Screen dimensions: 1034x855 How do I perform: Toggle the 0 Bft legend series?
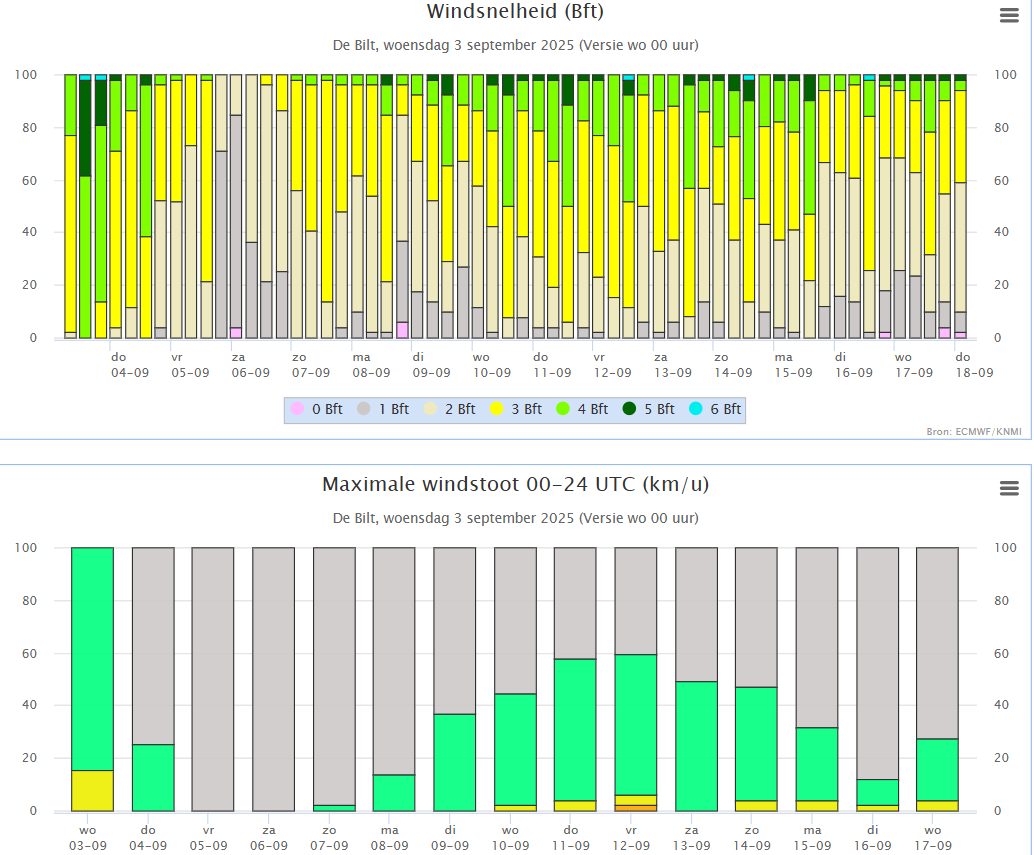[317, 409]
